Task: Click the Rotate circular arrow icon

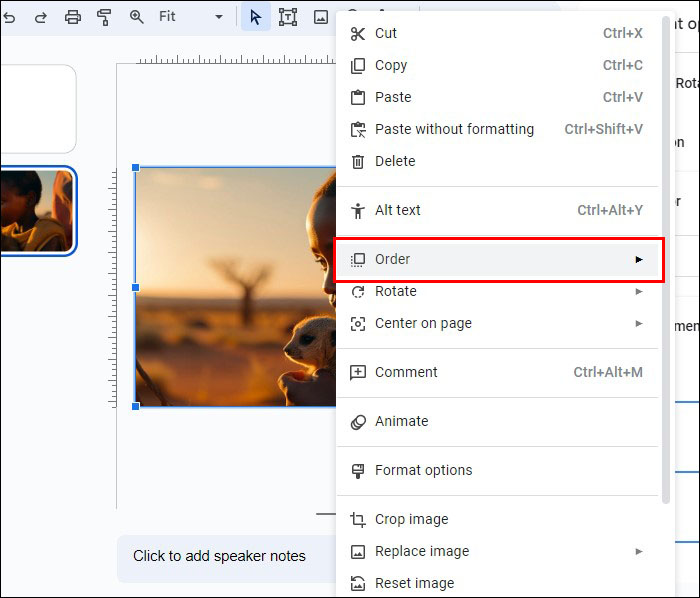Action: coord(358,291)
